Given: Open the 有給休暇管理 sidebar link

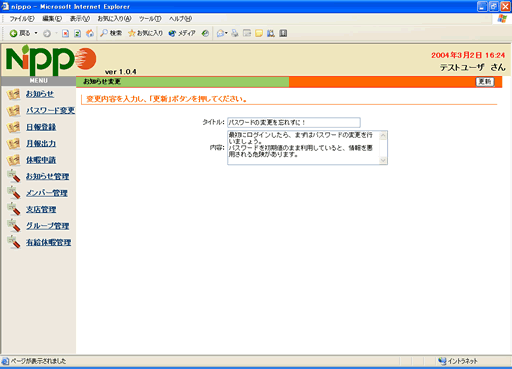Looking at the screenshot, I should tap(49, 242).
